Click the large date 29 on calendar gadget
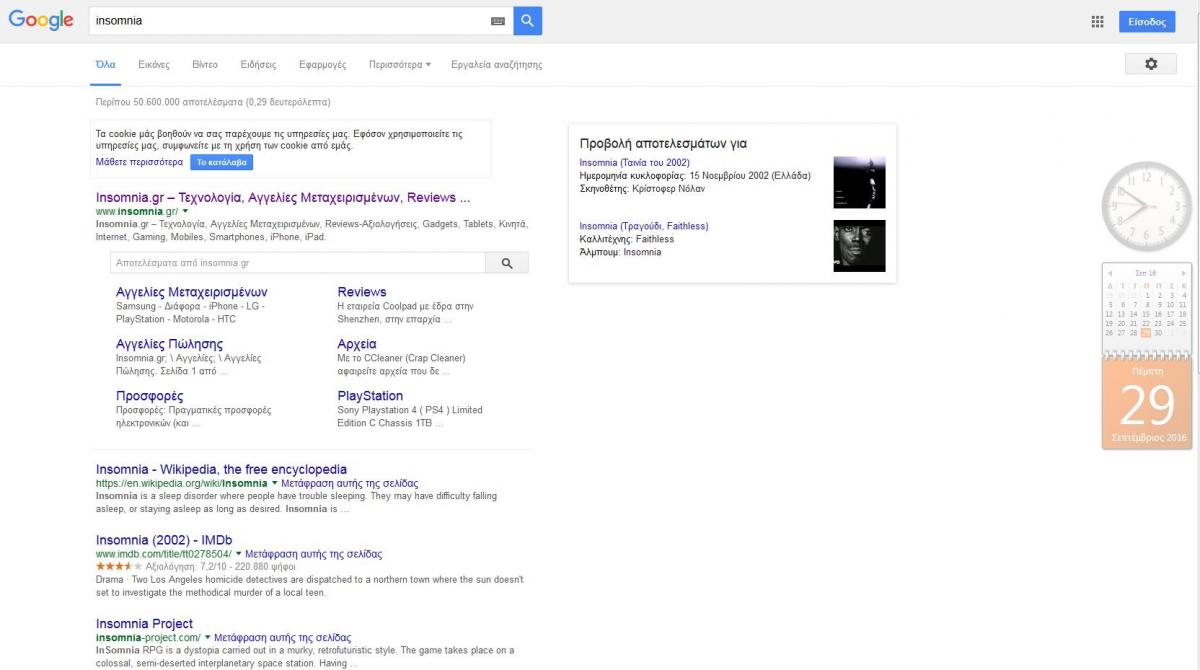Viewport: 1200px width, 670px height. 1147,405
